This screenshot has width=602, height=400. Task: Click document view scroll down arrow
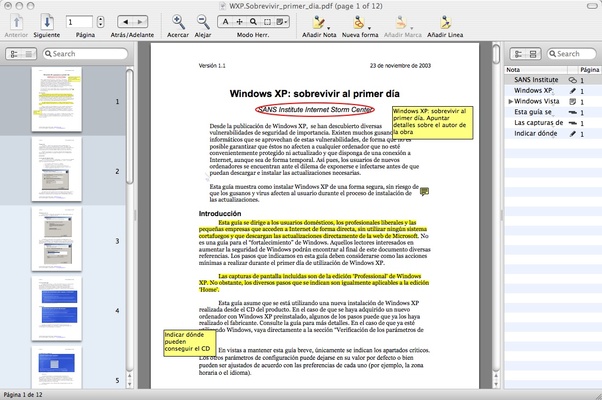pyautogui.click(x=496, y=384)
